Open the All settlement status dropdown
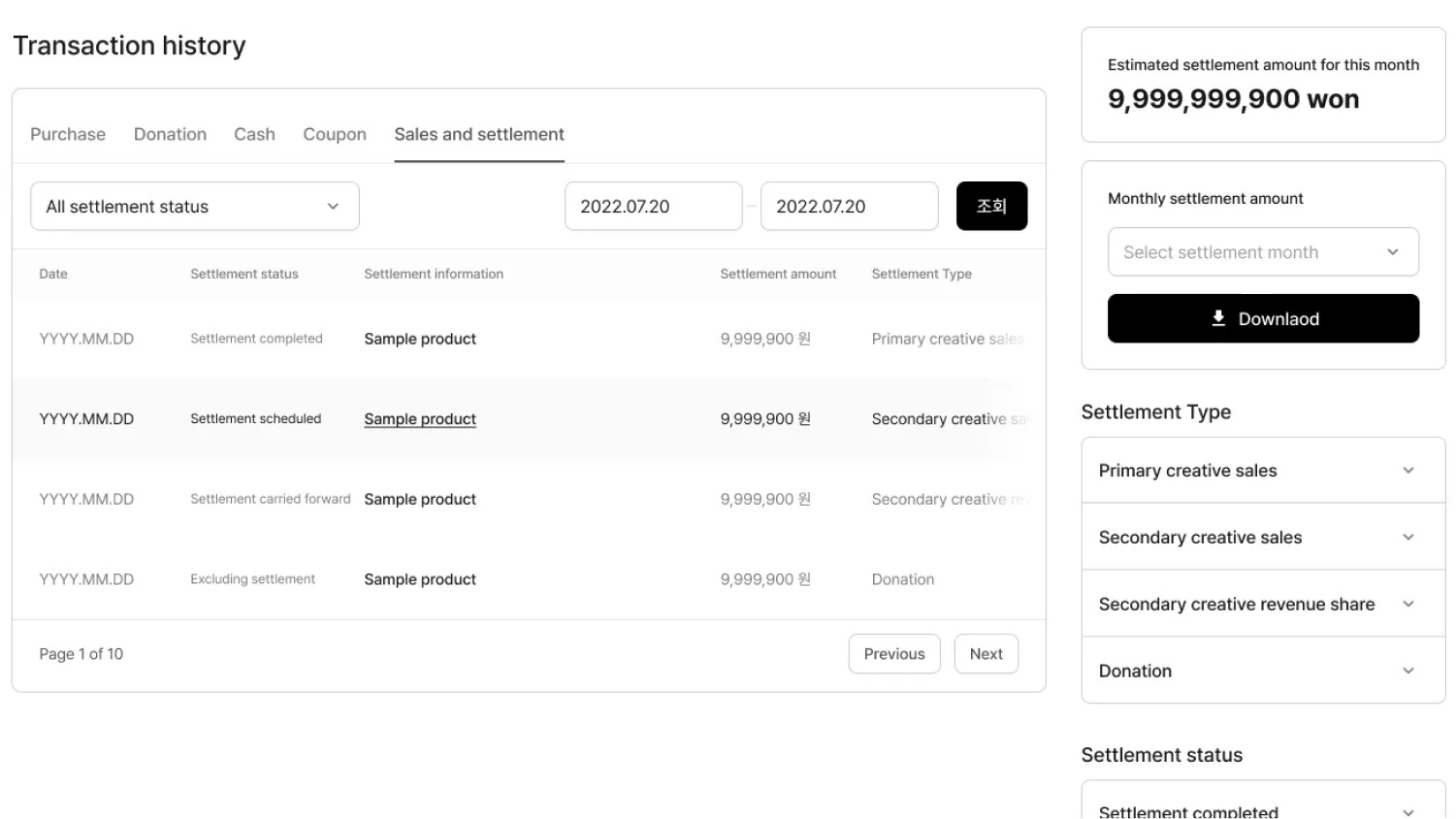The image size is (1456, 819). (194, 207)
